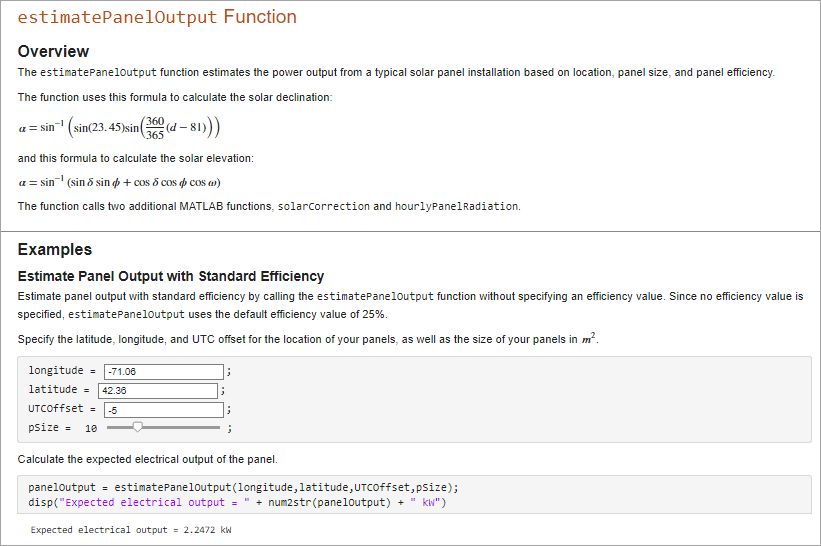Click the pSize value 10

pos(91,428)
